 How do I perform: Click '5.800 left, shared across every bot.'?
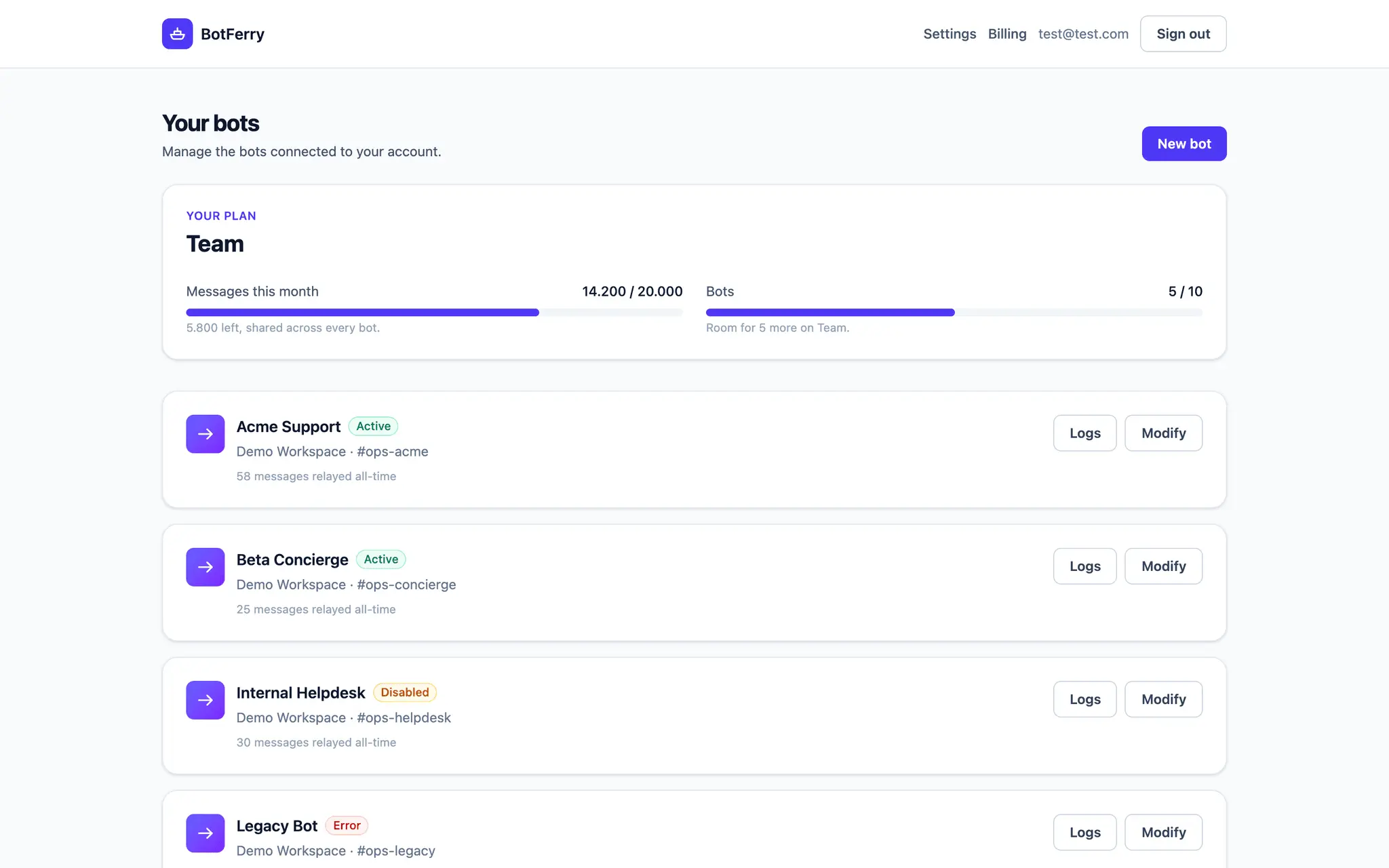pyautogui.click(x=283, y=328)
